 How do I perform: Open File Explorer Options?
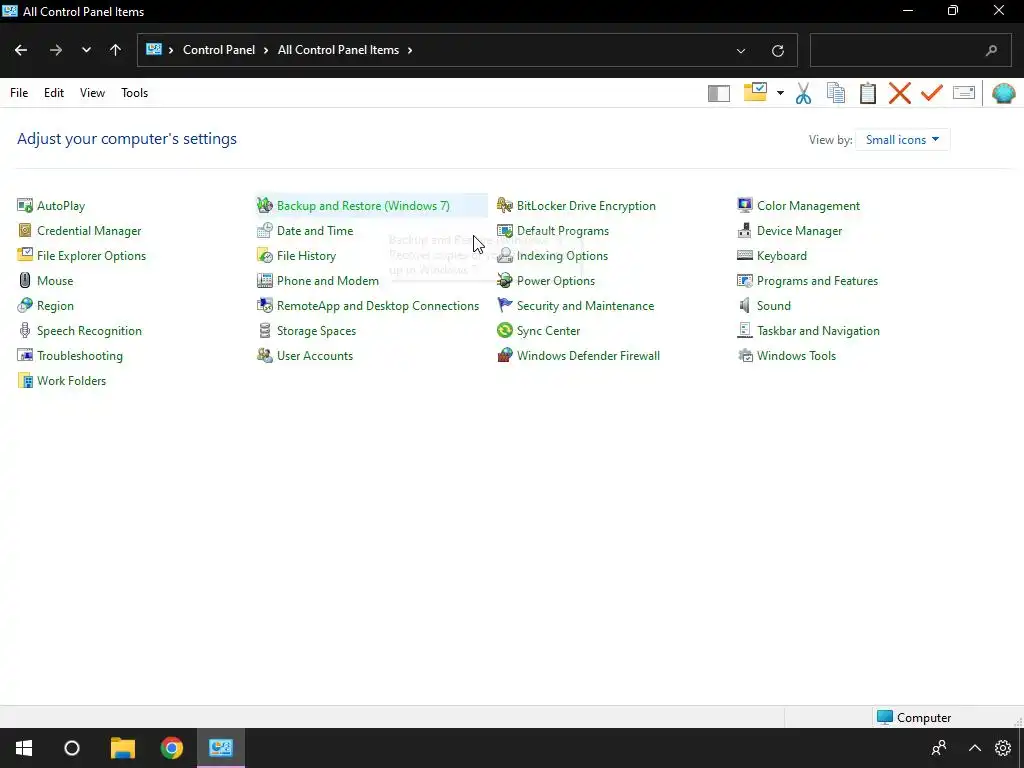(x=82, y=256)
